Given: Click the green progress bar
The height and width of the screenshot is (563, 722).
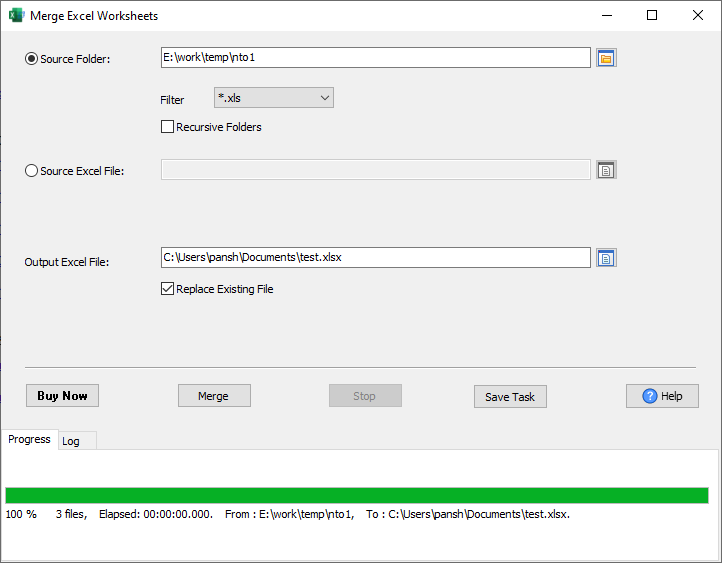Looking at the screenshot, I should (357, 495).
